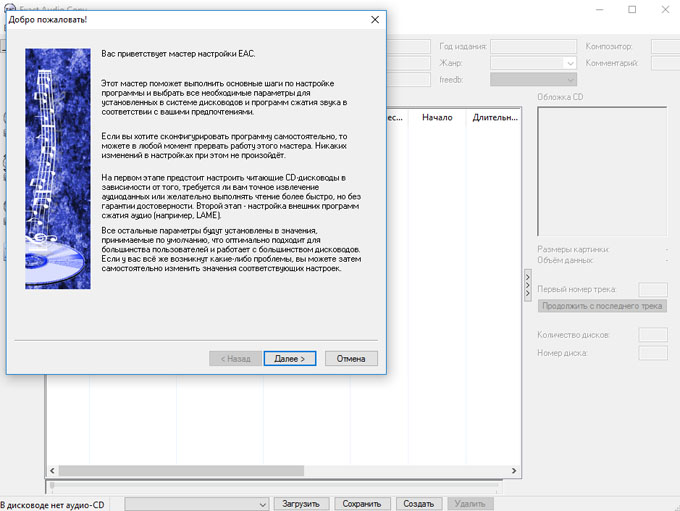Screen dimensions: 680x511
Task: Click the Продолжить с последнего трека button
Action: 602,306
